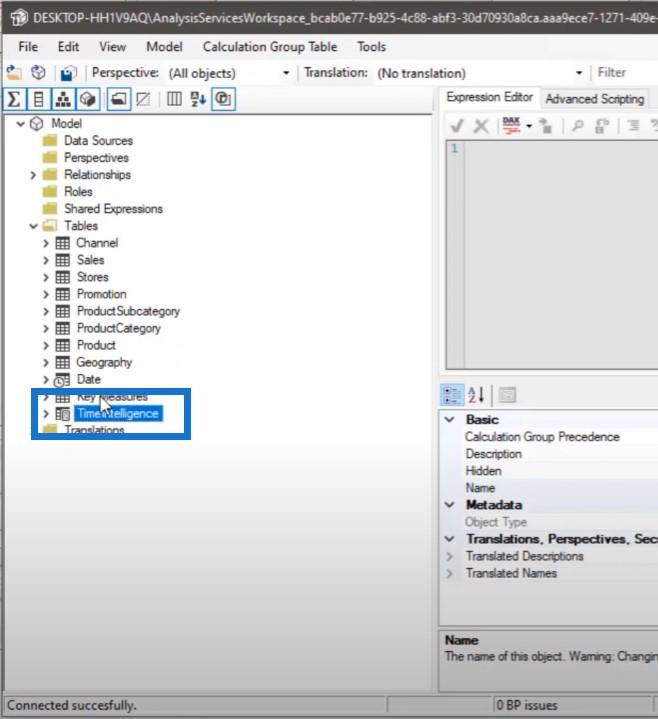Click the property pages icon
The height and width of the screenshot is (719, 658).
click(507, 395)
